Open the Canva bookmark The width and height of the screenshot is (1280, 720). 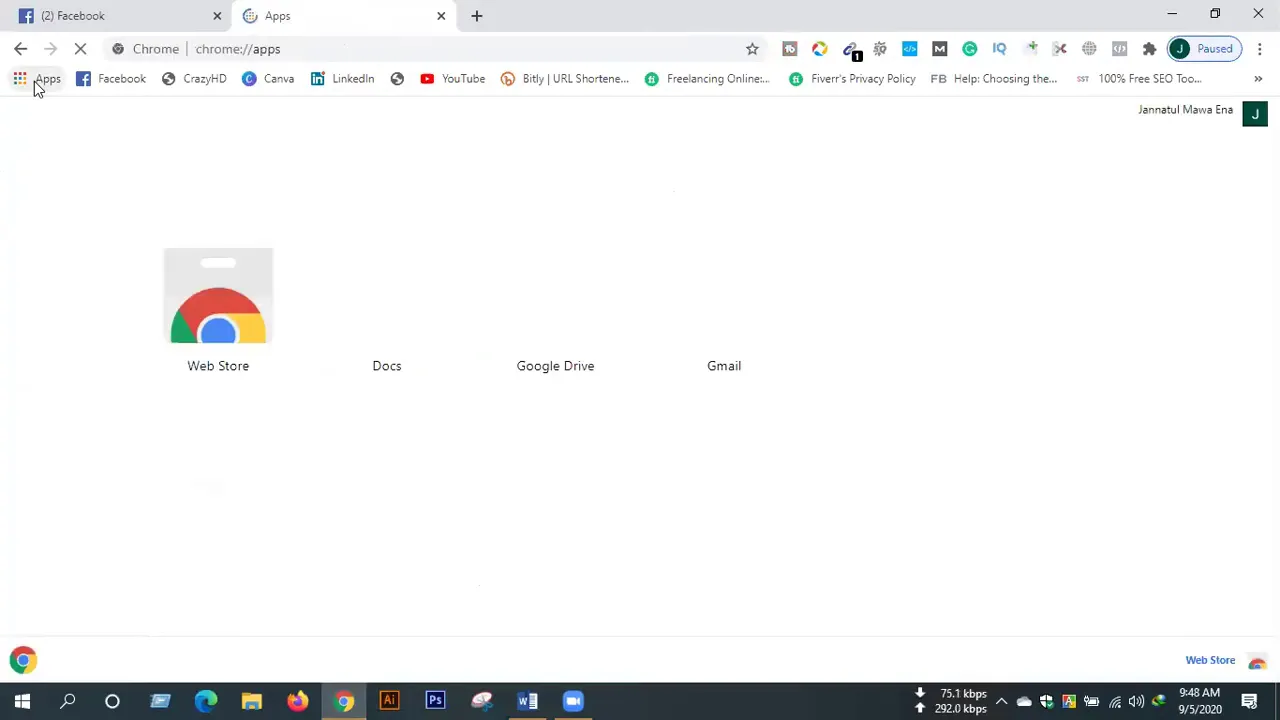268,79
